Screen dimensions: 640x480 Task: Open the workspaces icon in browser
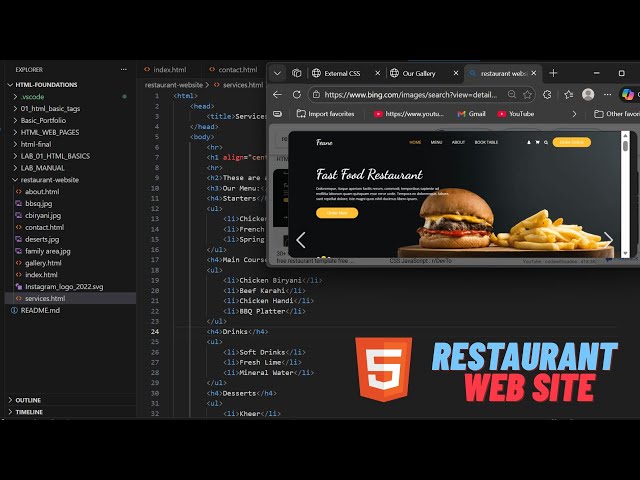[297, 73]
